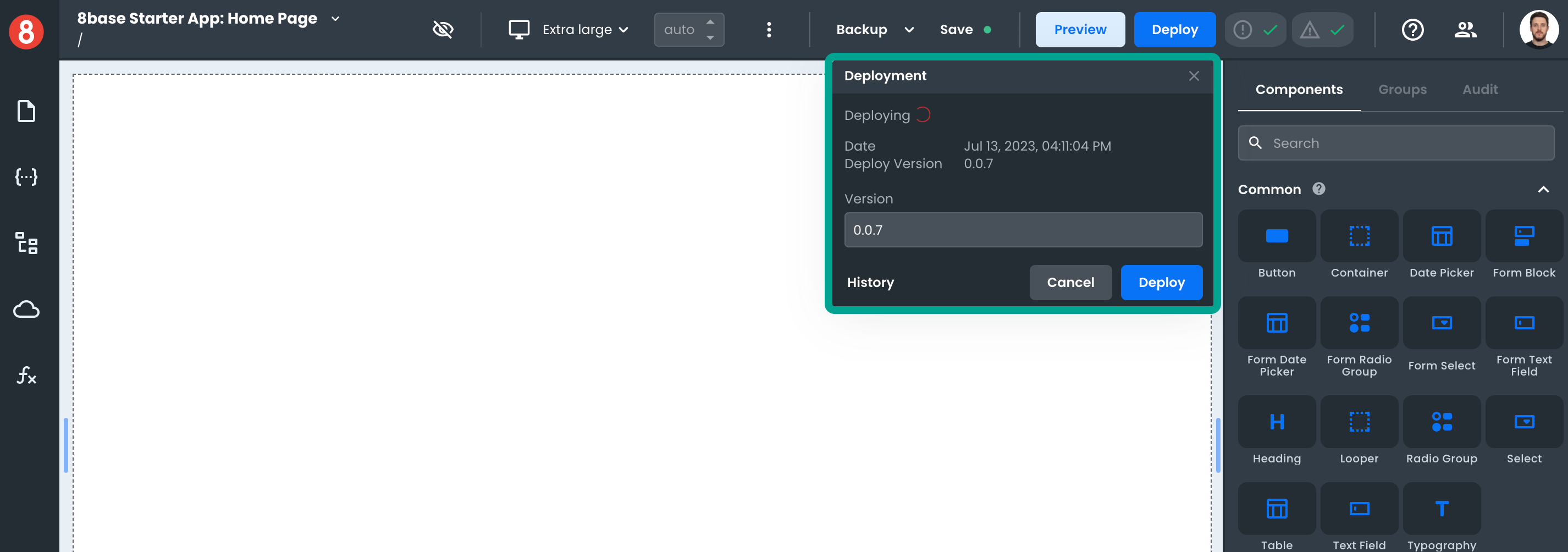Screen dimensions: 1568x552
Task: Open the collaborators people icon
Action: tap(1465, 30)
